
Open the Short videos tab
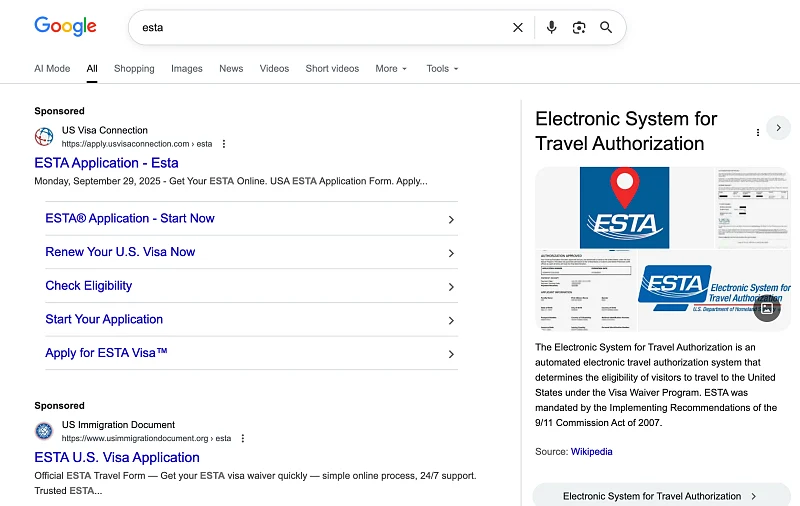pyautogui.click(x=332, y=68)
